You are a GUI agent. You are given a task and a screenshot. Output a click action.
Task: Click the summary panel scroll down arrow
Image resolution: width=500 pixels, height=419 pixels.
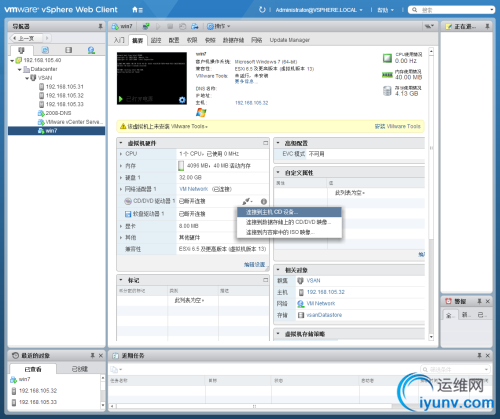[x=431, y=337]
